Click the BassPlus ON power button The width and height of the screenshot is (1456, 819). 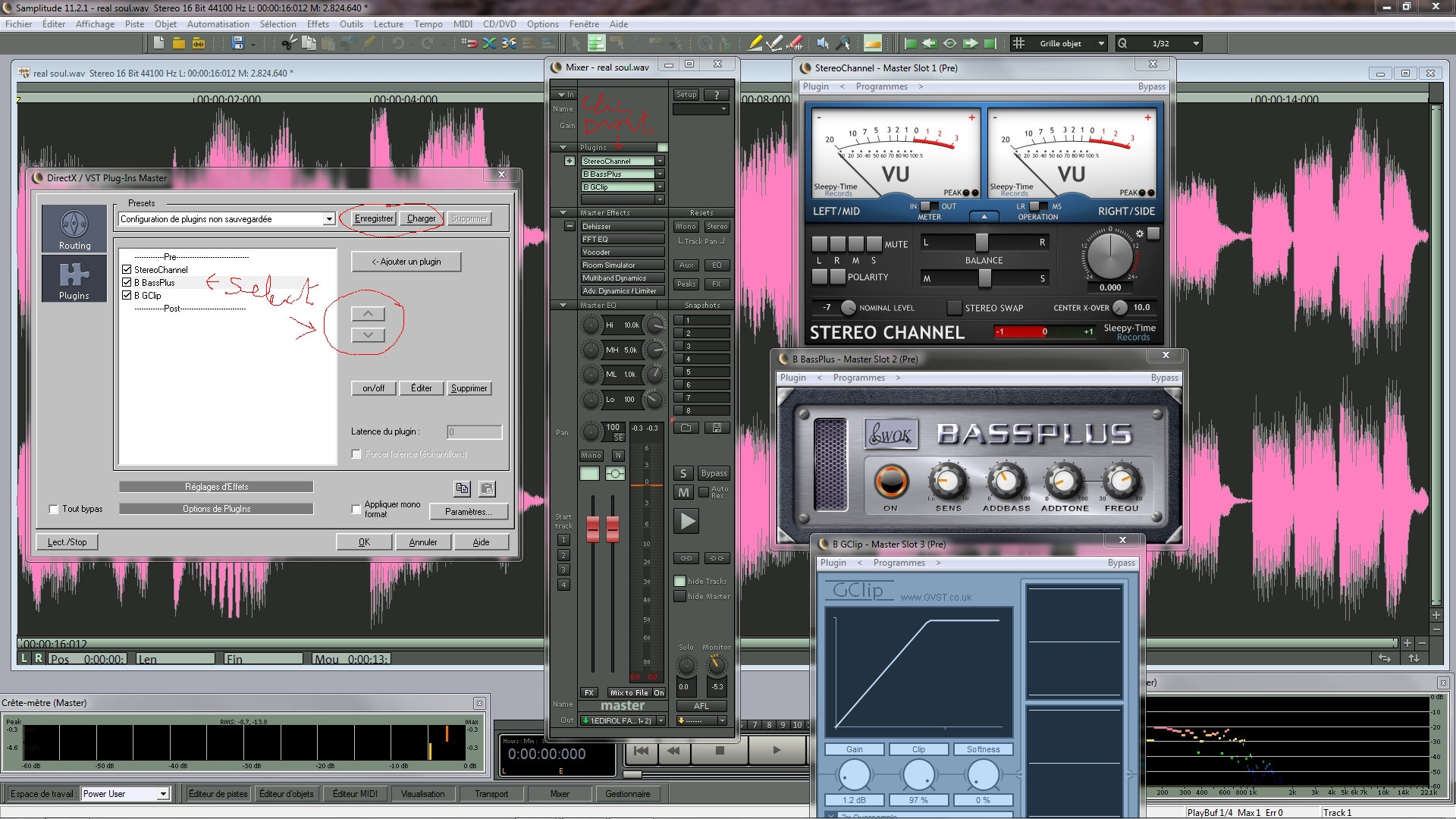pos(891,481)
